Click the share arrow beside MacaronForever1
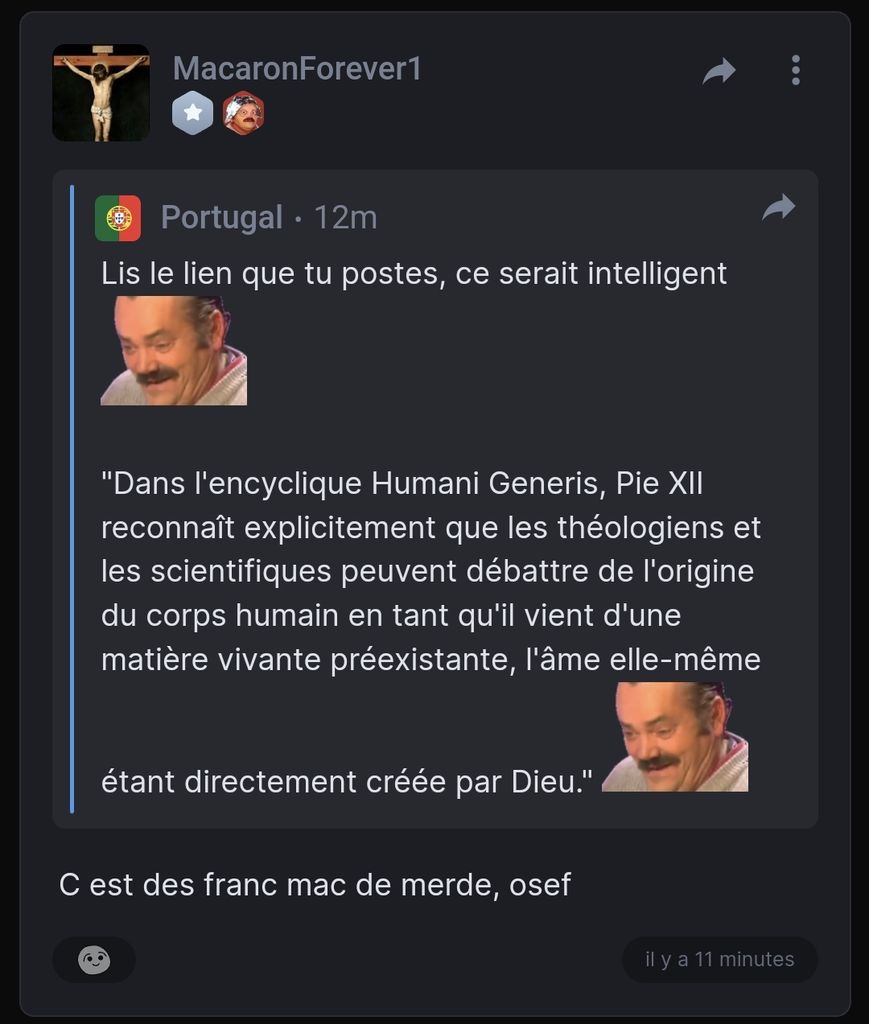 pyautogui.click(x=719, y=71)
